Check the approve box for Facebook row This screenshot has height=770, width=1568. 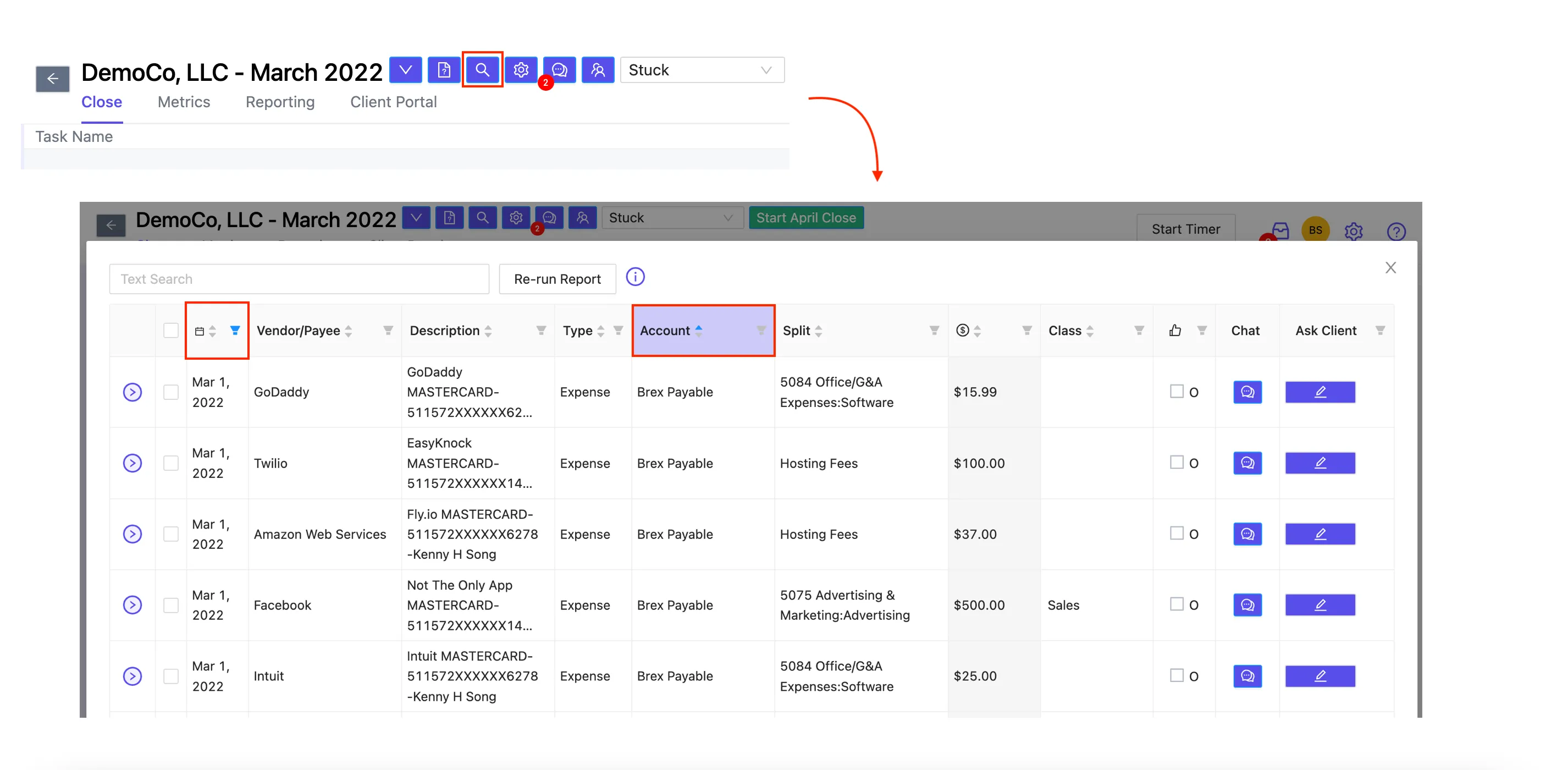pos(1177,604)
